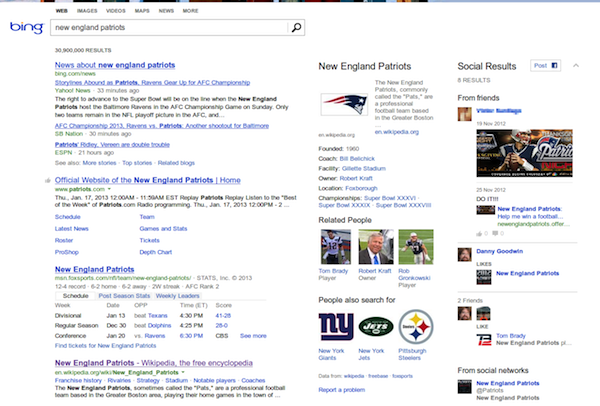Open the Rob Gronkowski photo thumbnail
Viewport: 600px width, 406px height.
coord(416,247)
